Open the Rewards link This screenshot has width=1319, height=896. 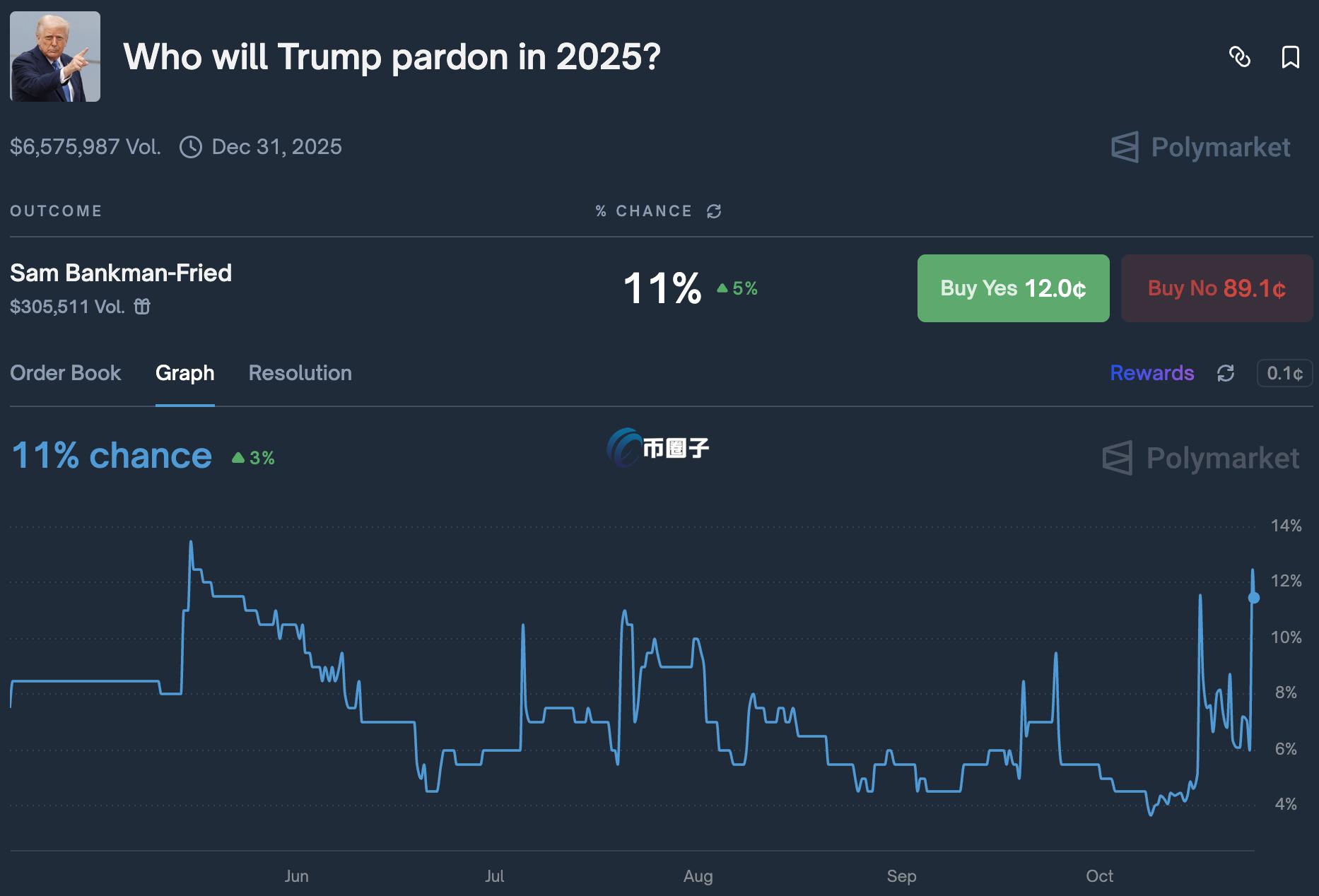pos(1151,373)
